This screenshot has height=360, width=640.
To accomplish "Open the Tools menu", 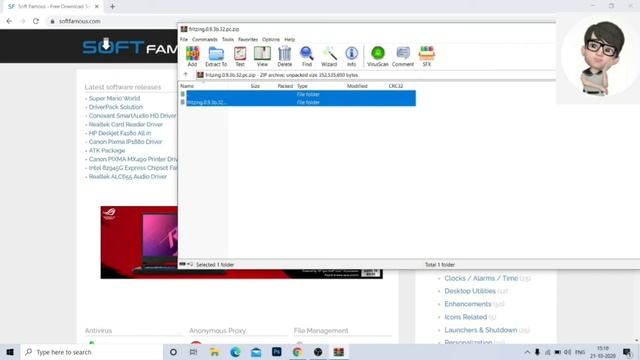I will click(x=228, y=40).
